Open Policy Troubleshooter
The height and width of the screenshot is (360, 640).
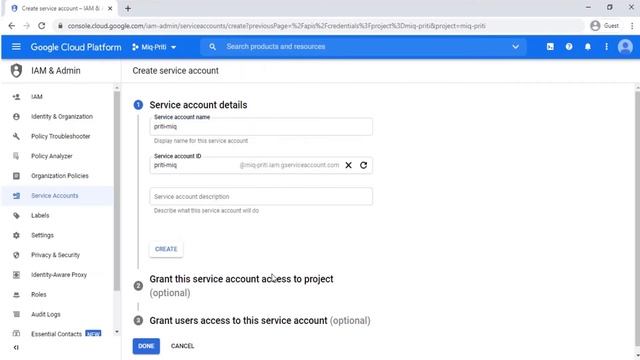pyautogui.click(x=60, y=136)
